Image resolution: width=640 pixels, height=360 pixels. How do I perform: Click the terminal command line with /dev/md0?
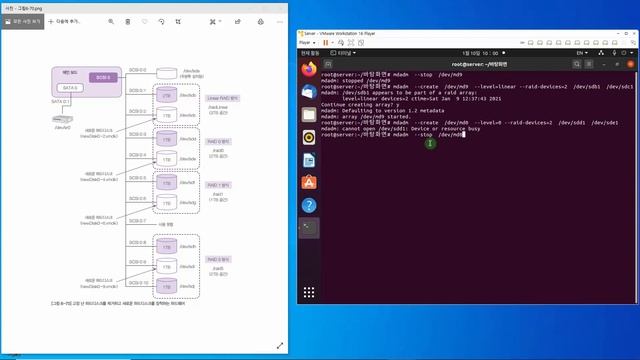[393, 135]
